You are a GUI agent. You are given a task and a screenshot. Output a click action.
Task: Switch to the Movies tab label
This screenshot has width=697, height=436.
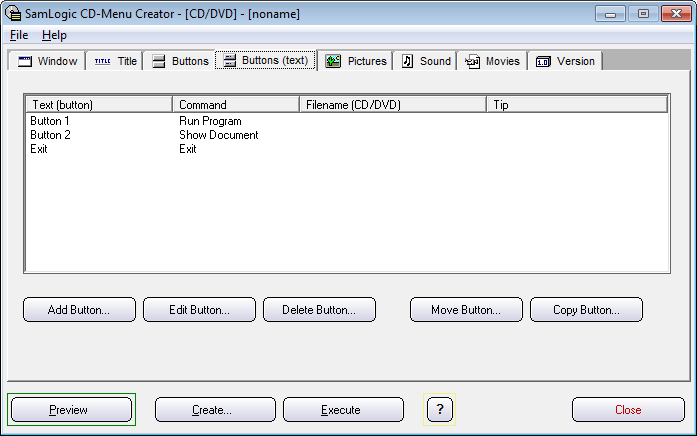[502, 61]
